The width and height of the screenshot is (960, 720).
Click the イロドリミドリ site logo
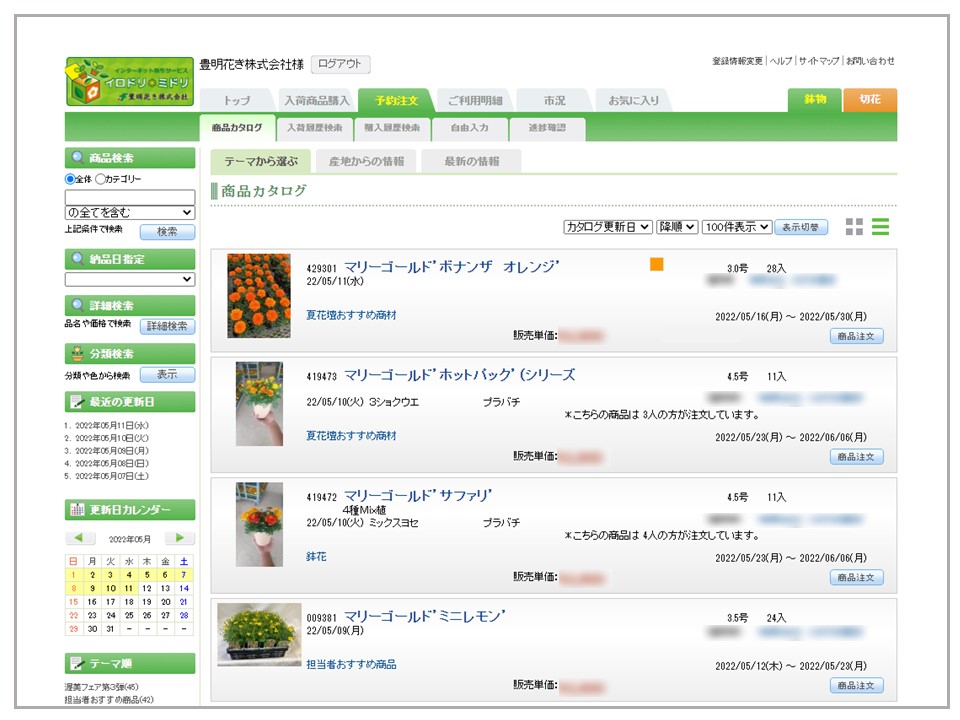130,81
